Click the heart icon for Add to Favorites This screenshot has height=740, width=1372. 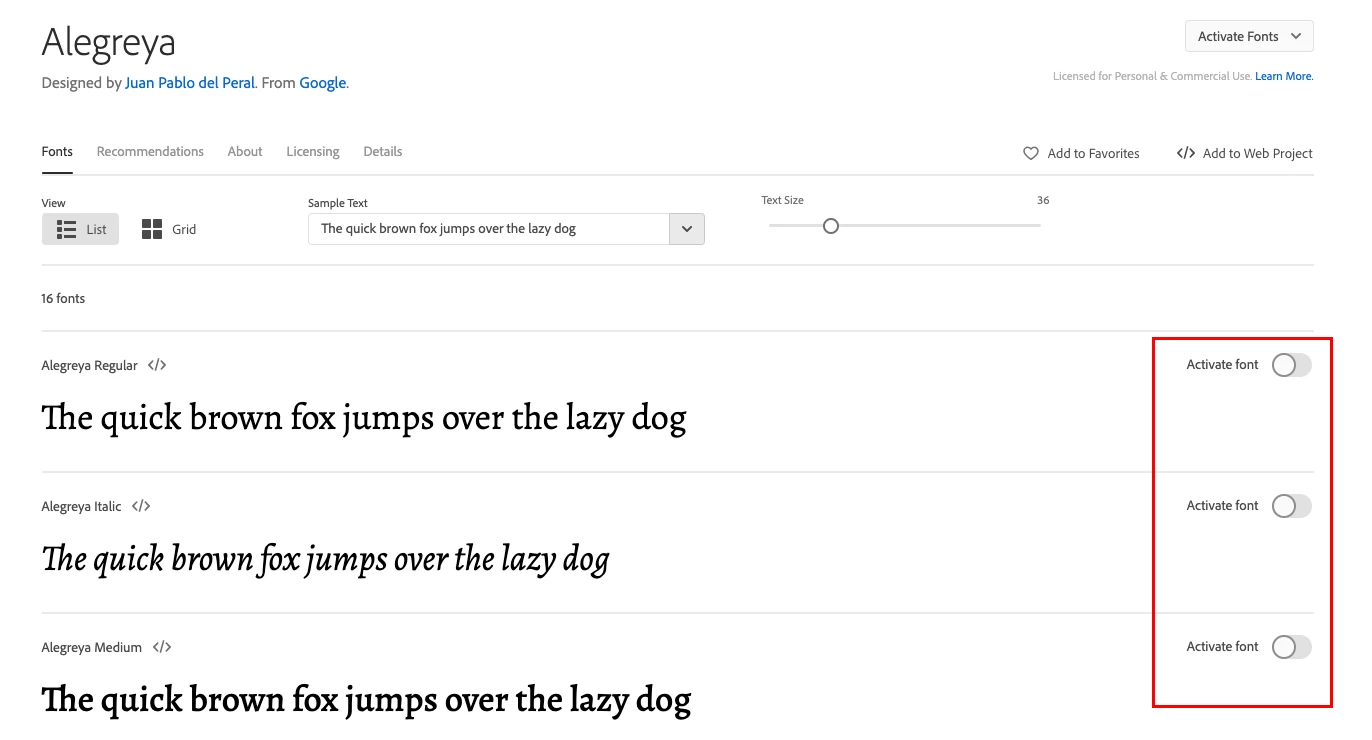point(1031,153)
